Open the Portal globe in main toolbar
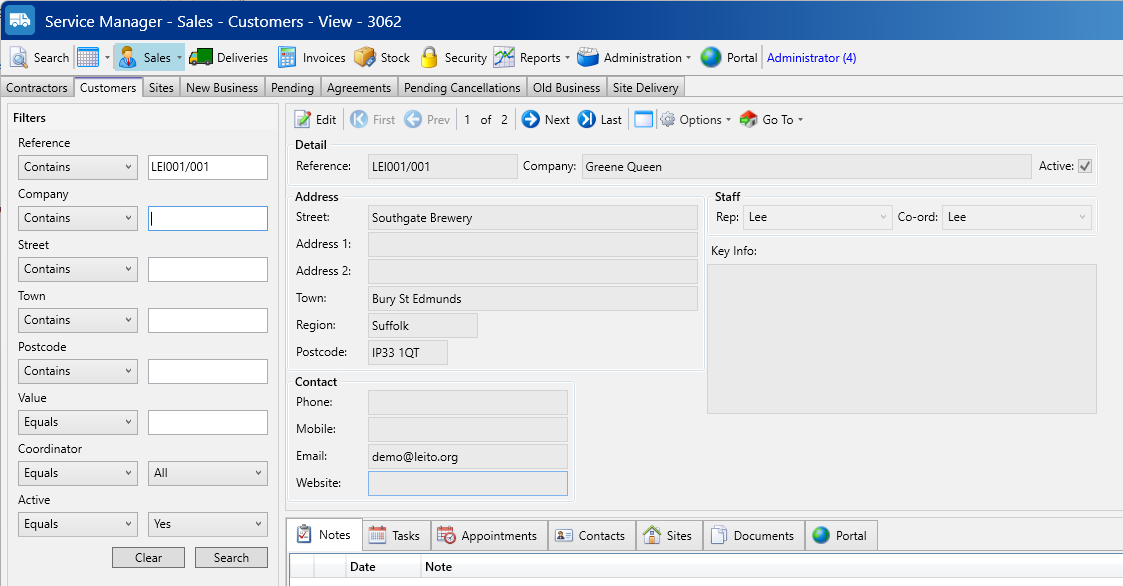 click(711, 58)
